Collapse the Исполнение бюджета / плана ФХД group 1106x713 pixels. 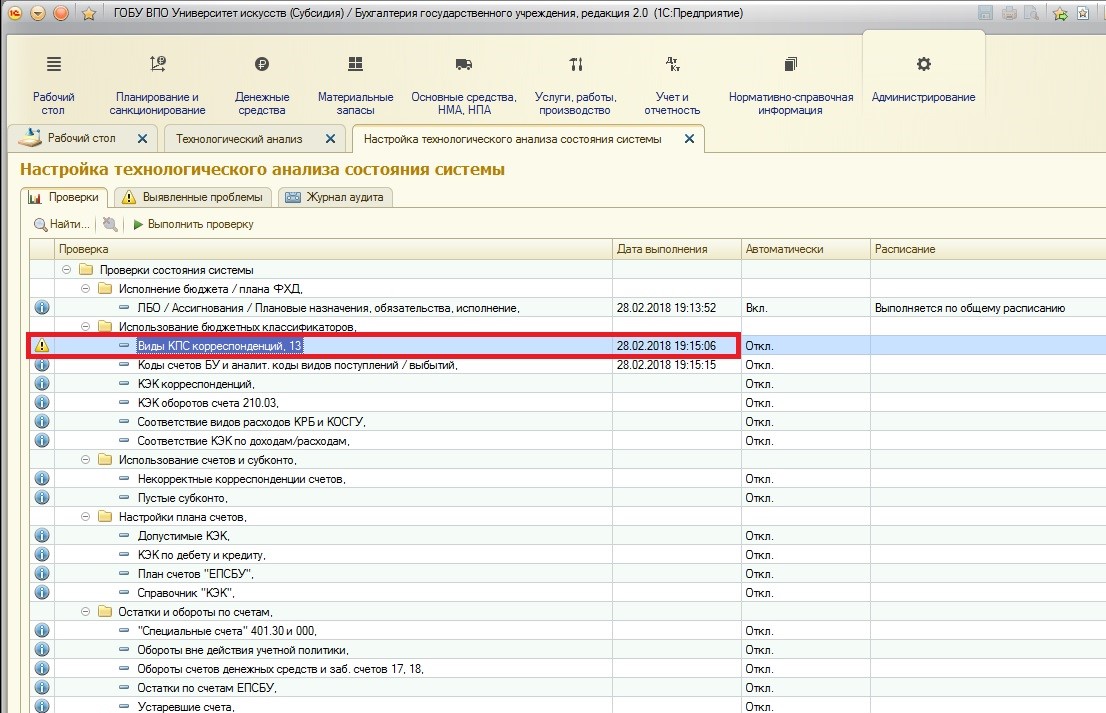(86, 289)
